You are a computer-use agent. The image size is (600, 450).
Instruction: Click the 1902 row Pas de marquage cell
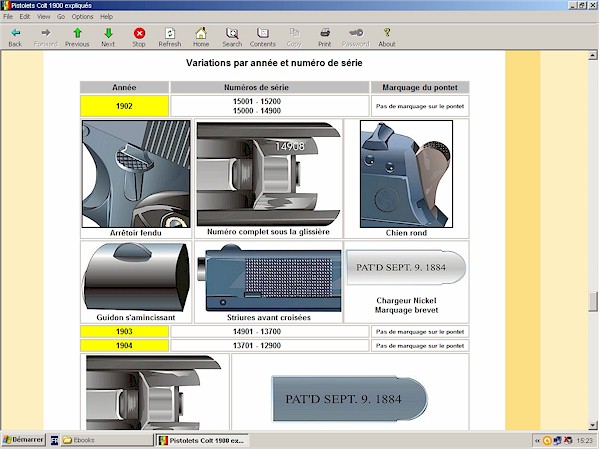click(420, 106)
